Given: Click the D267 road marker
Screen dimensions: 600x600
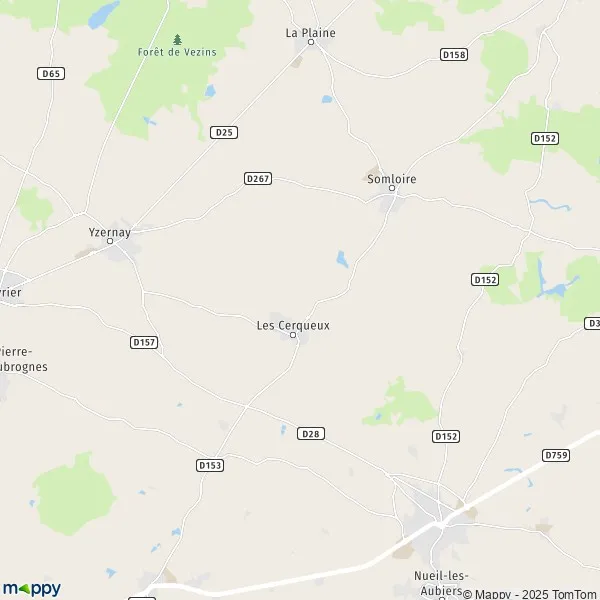Looking at the screenshot, I should click(x=258, y=178).
